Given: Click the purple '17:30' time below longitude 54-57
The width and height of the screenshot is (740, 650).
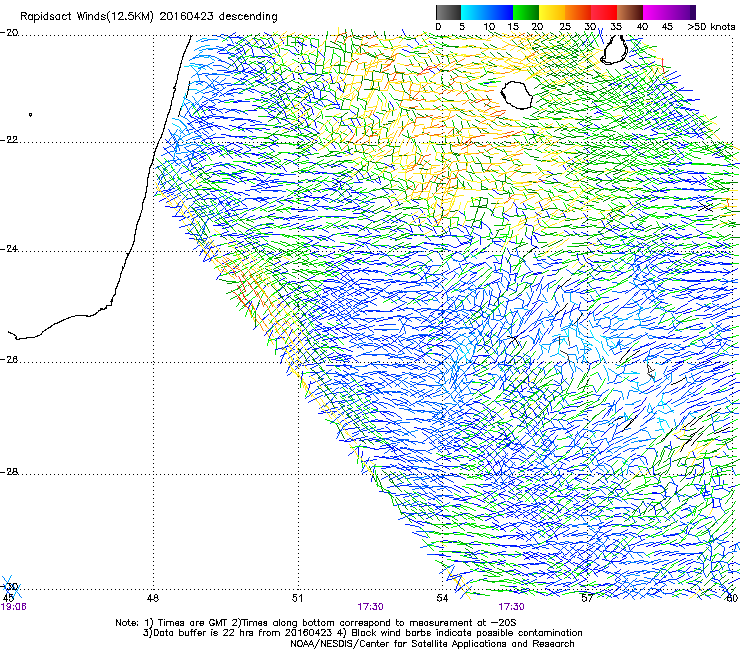Looking at the screenshot, I should point(511,607).
